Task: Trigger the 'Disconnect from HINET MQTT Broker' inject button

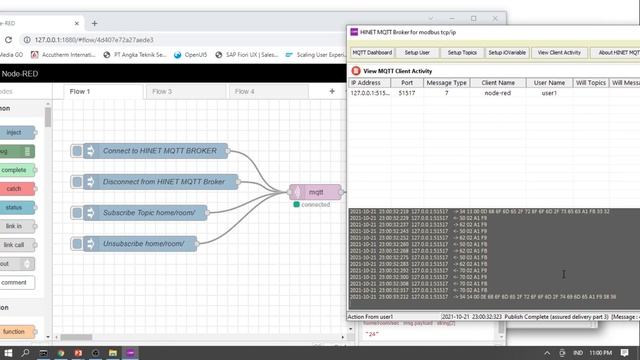Action: pos(77,182)
